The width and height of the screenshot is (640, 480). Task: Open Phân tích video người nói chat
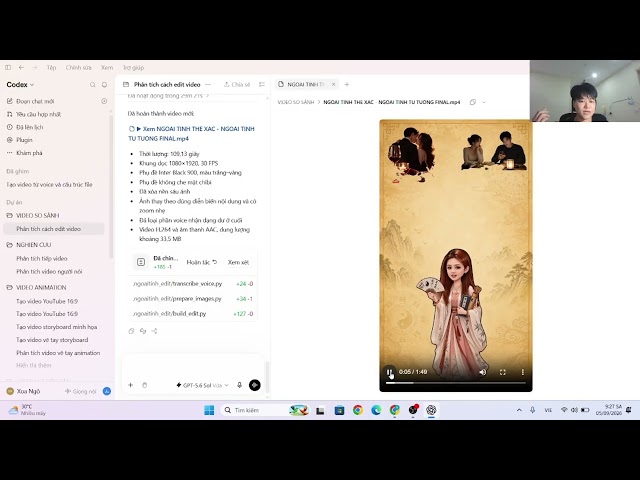click(49, 271)
